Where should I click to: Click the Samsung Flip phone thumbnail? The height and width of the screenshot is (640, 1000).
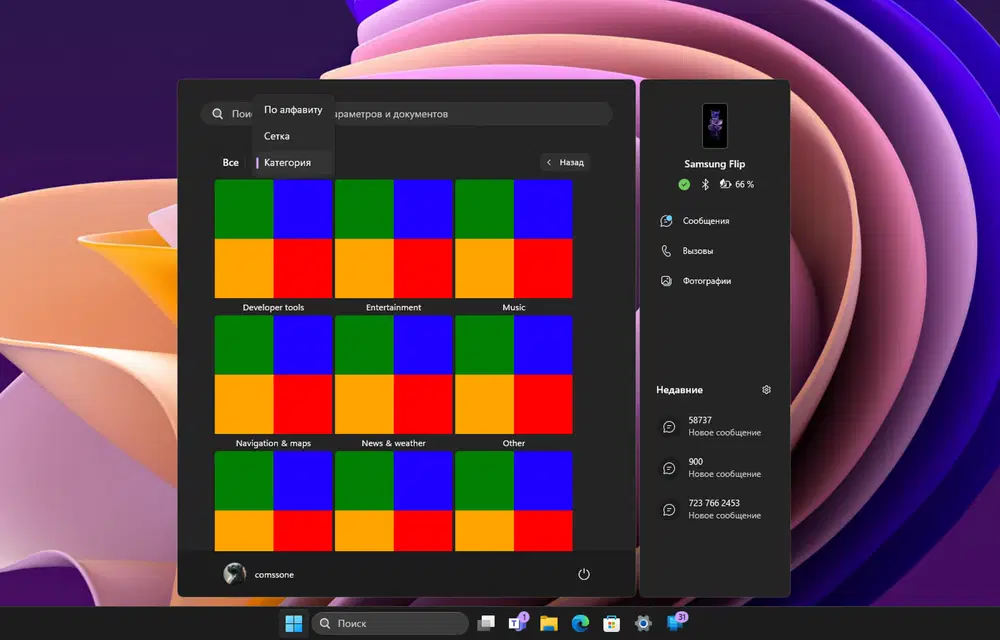point(714,126)
